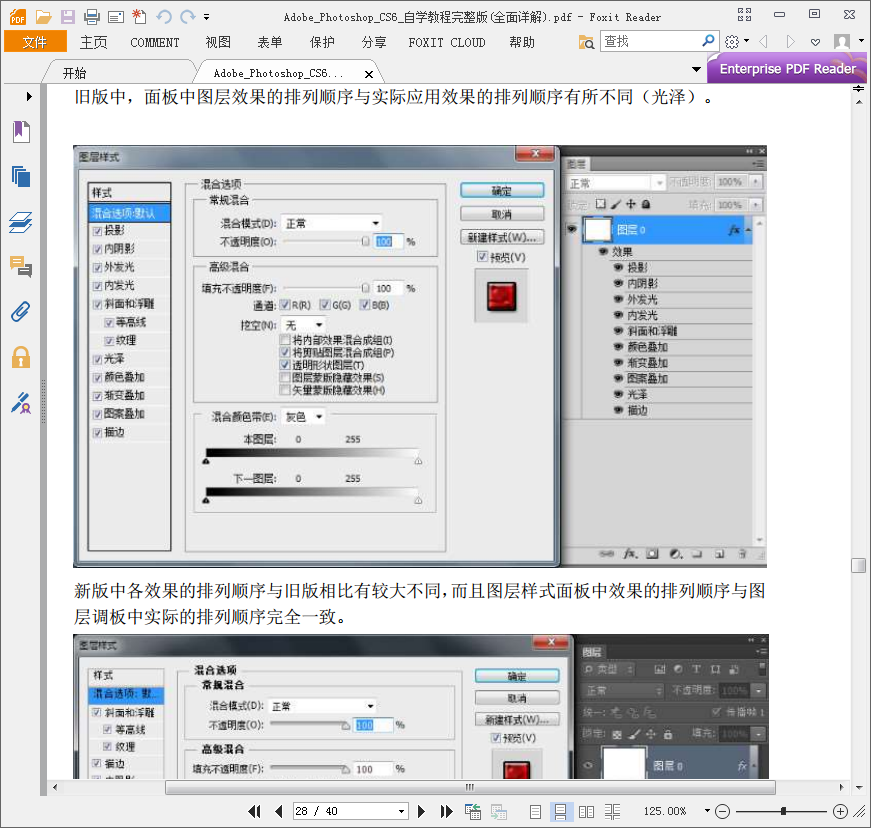Open the Comments panel in sidebar
Image resolution: width=871 pixels, height=828 pixels.
[21, 267]
